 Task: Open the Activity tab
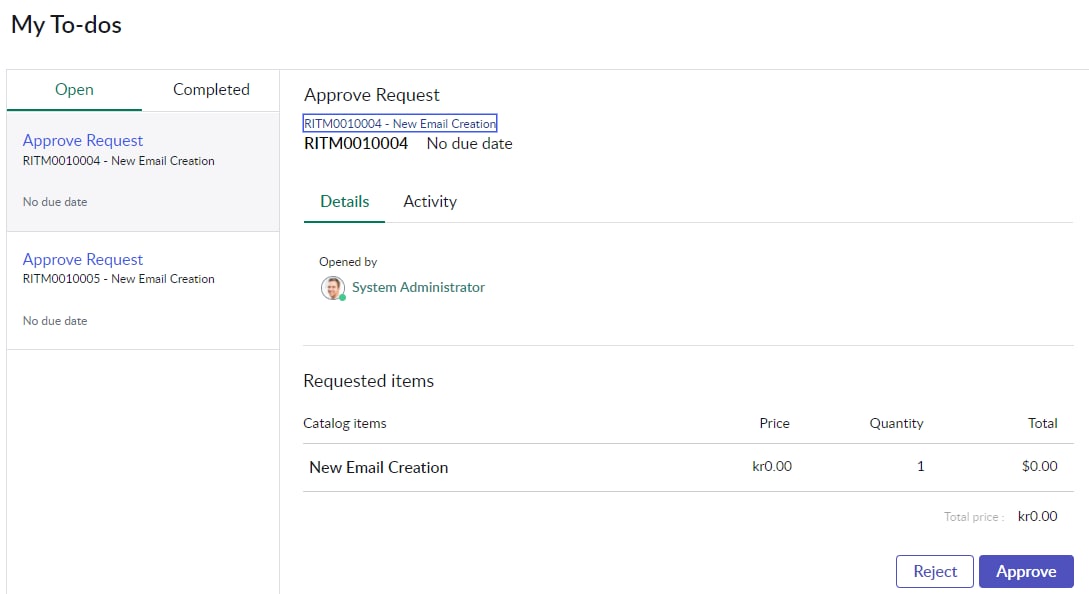tap(430, 201)
